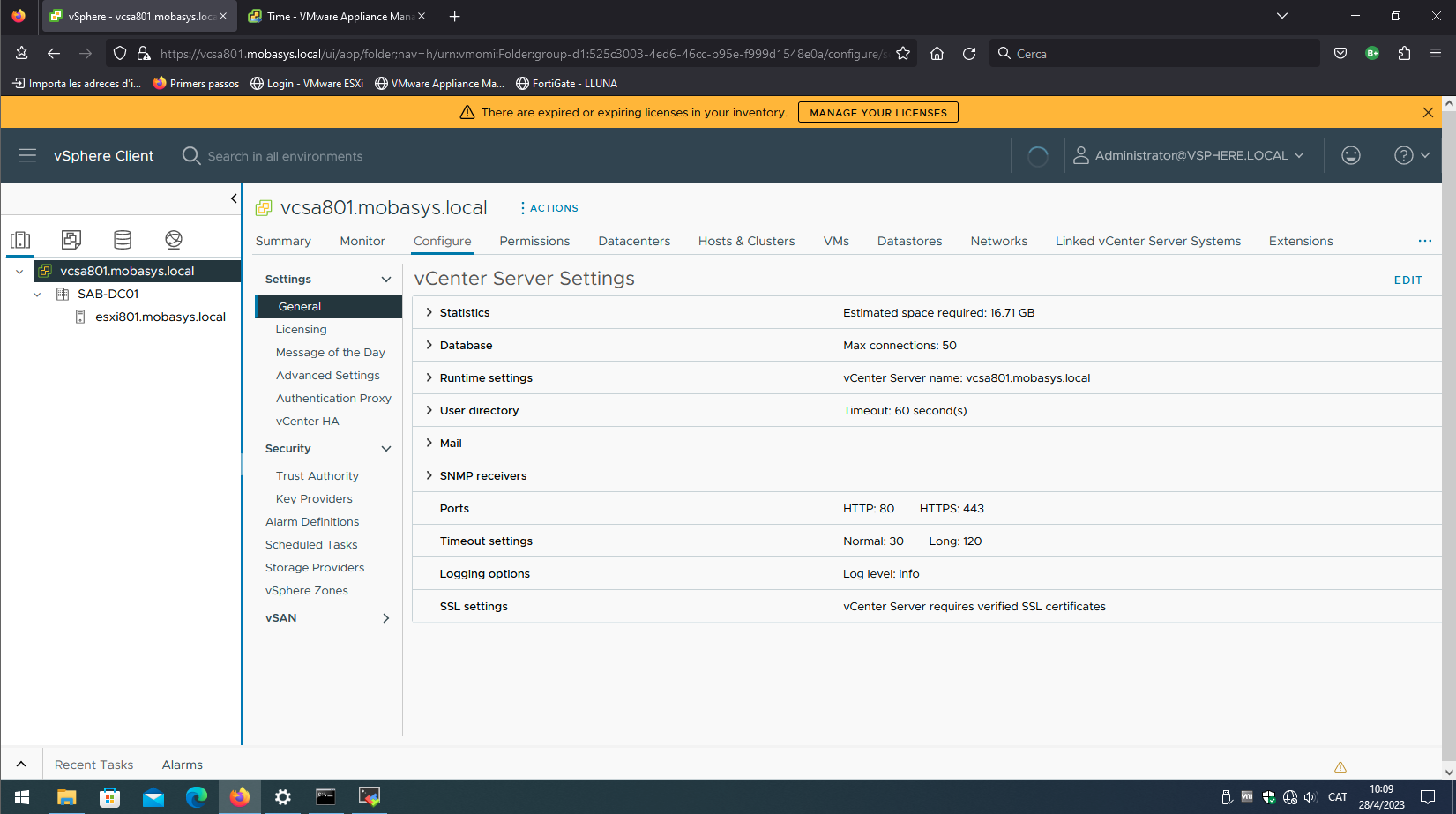
Task: Open the Administrator@VSPHERE.LOCAL user dropdown
Action: (x=1189, y=155)
